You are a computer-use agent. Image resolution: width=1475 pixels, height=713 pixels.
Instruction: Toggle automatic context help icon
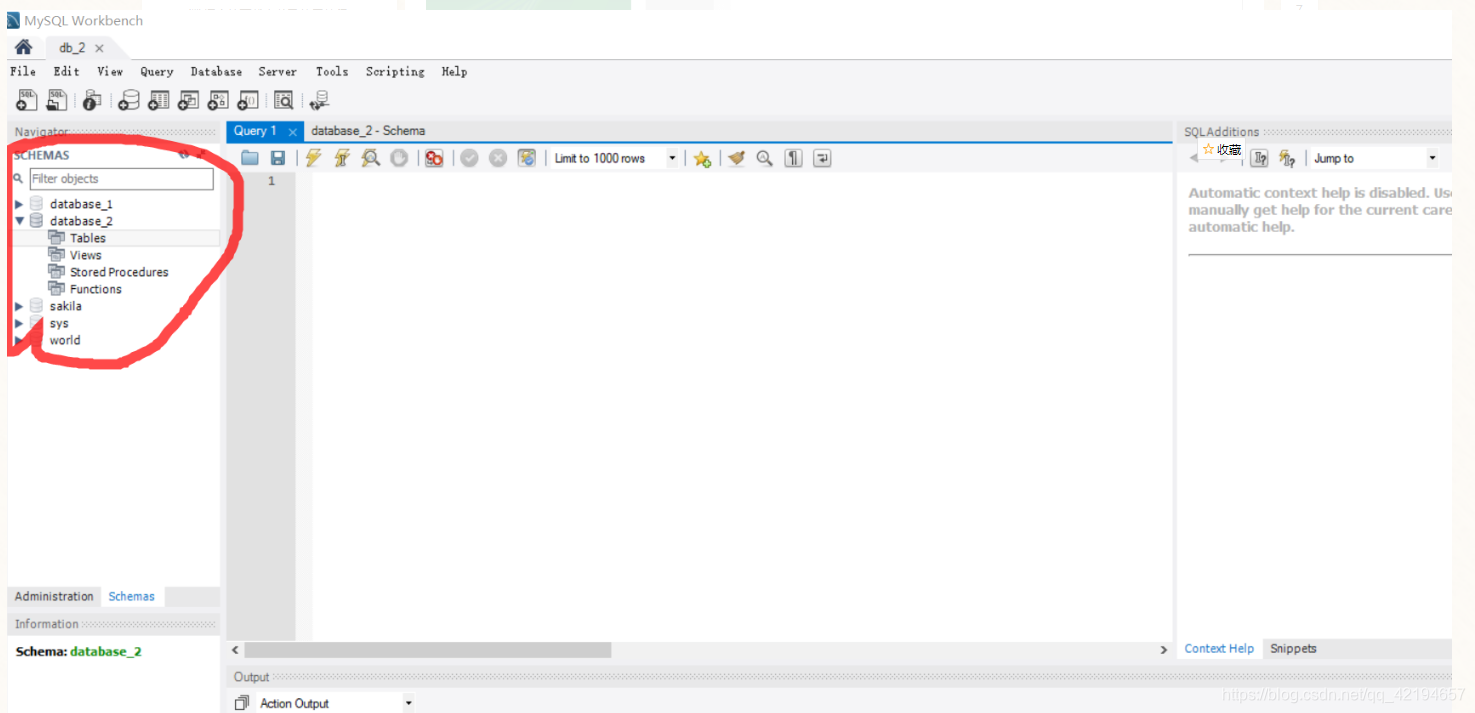[1260, 158]
